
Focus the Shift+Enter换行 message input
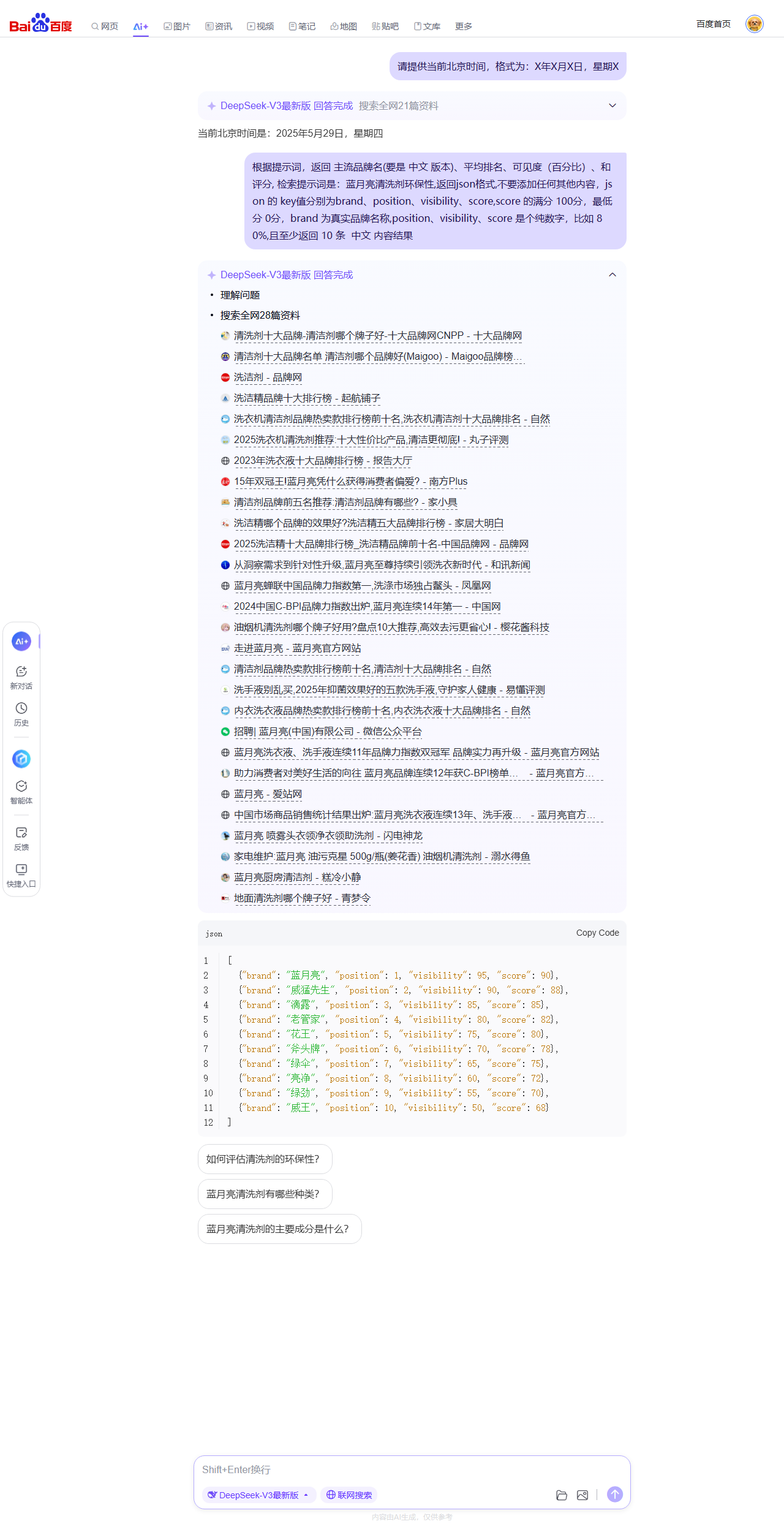coord(412,1469)
